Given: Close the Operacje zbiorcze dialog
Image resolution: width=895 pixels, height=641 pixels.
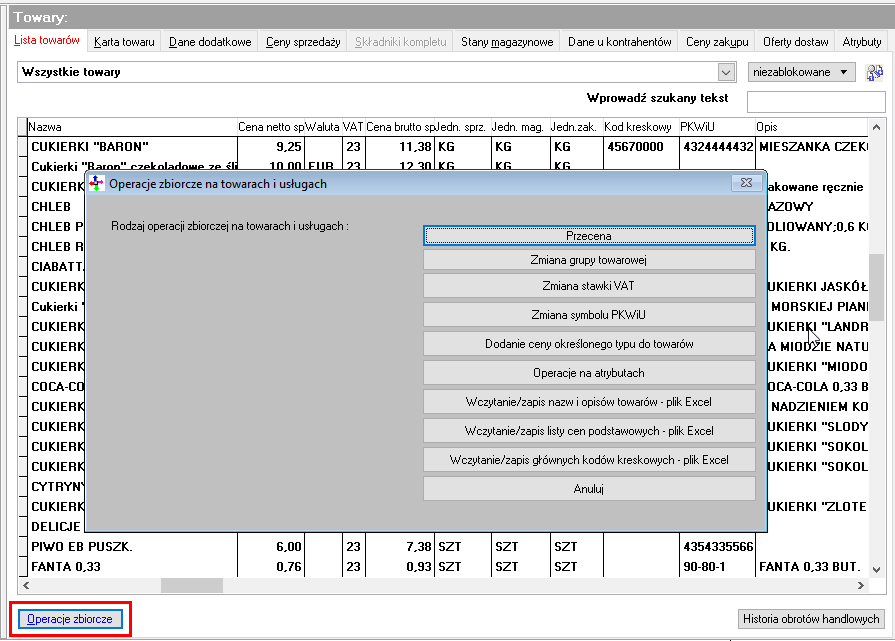Looking at the screenshot, I should (x=746, y=183).
